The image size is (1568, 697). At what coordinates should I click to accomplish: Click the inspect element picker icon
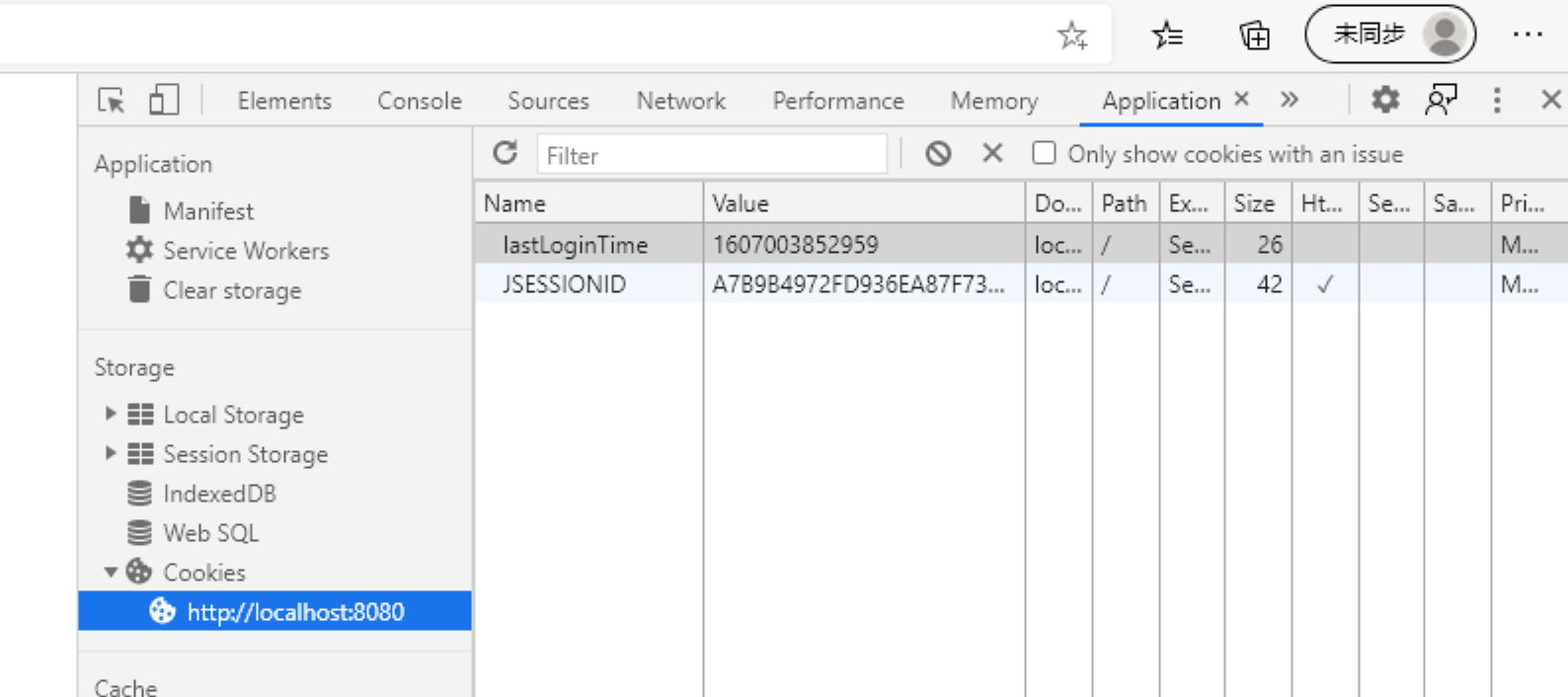pos(112,101)
